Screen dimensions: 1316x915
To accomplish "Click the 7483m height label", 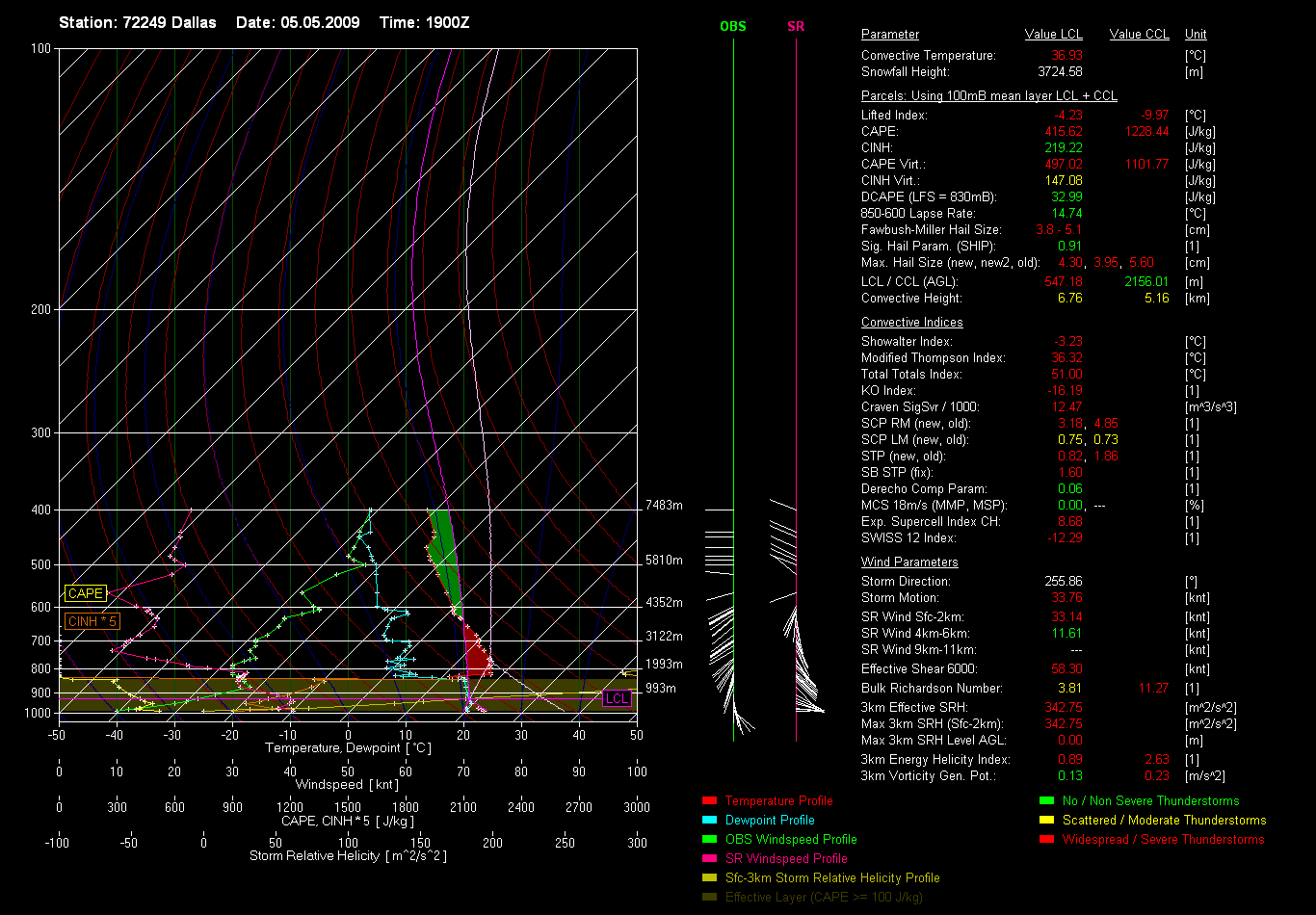I will coord(664,506).
